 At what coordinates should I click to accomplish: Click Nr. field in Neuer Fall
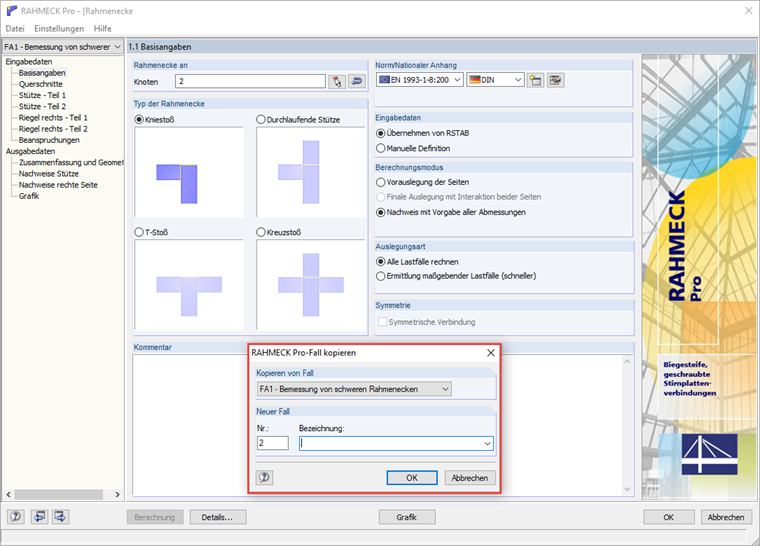pyautogui.click(x=272, y=443)
